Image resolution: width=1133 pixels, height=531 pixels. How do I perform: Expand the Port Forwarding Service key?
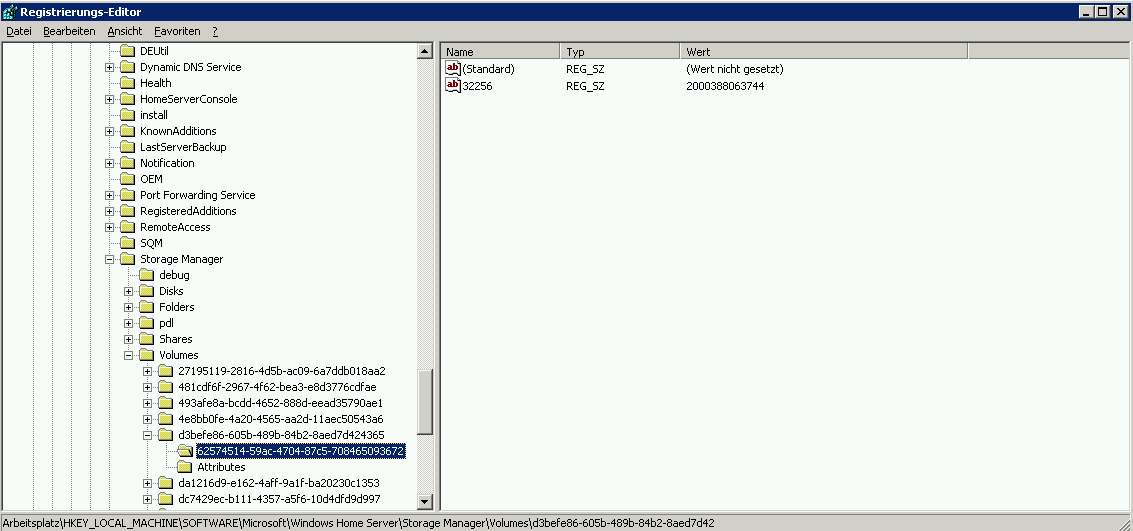point(109,195)
